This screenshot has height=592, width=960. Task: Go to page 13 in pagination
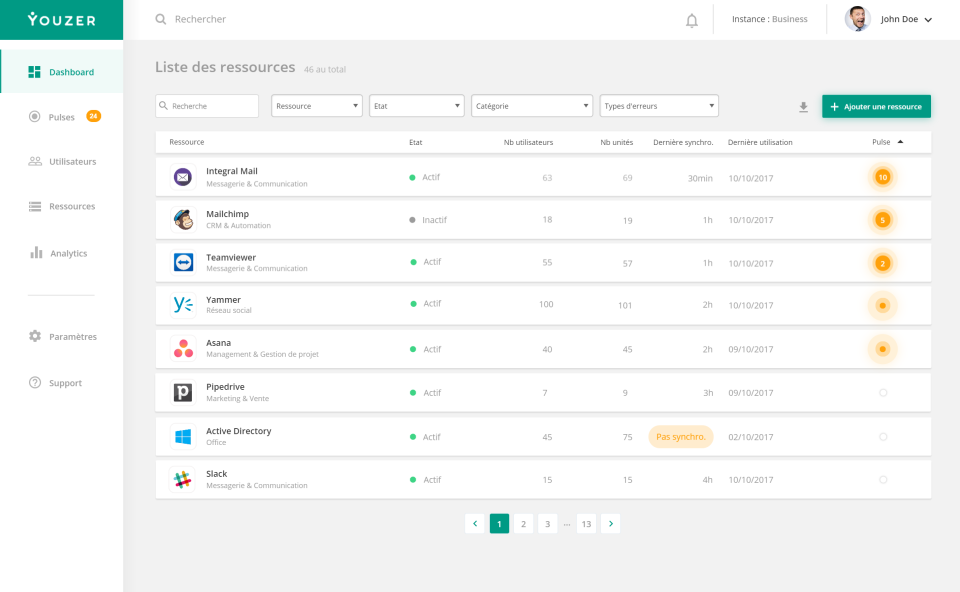tap(586, 523)
